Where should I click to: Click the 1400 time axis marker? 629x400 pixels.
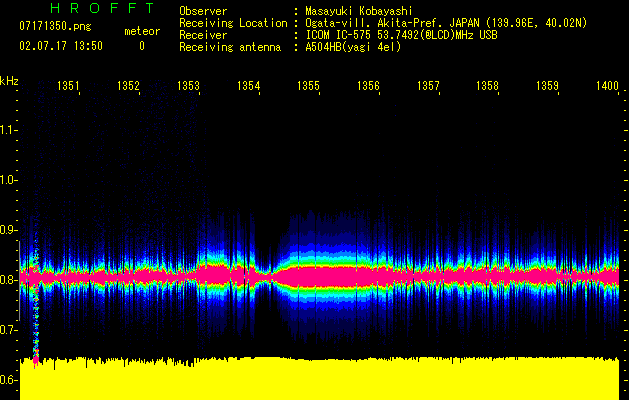coord(607,85)
